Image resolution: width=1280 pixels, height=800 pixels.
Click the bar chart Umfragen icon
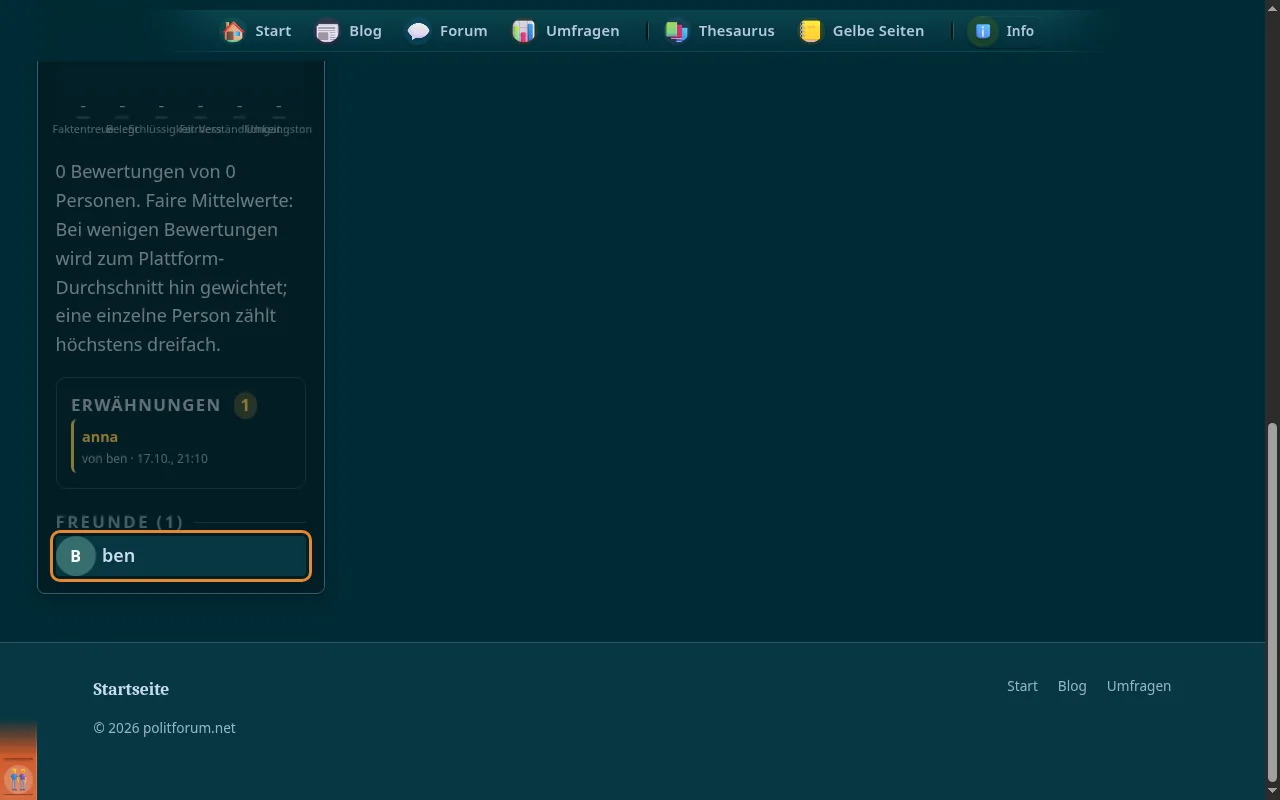[x=524, y=31]
